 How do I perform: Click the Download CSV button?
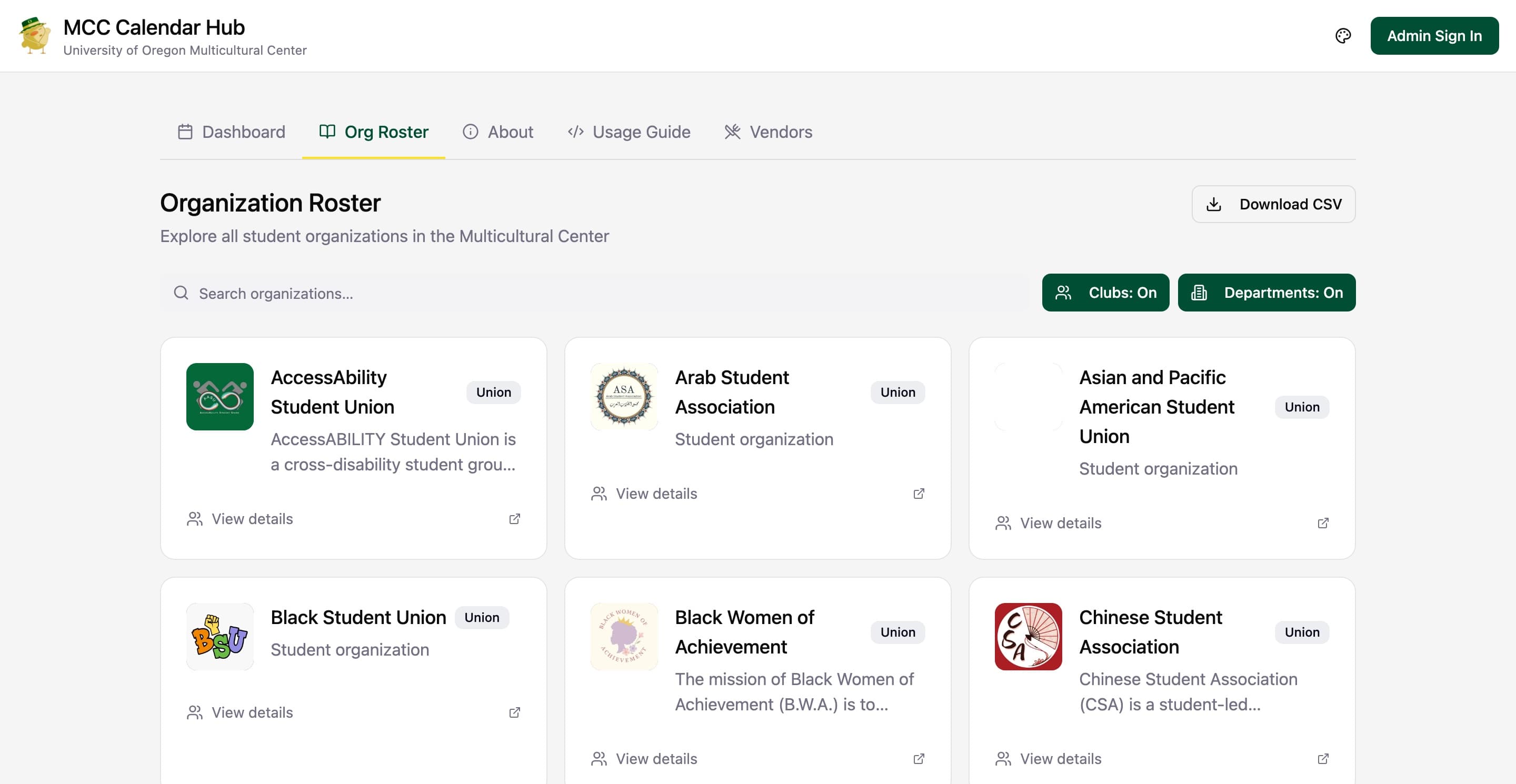[1273, 204]
